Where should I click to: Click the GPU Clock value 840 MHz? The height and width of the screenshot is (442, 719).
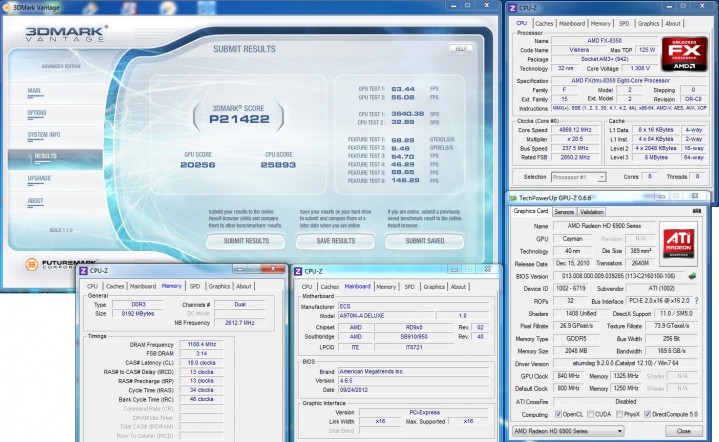pyautogui.click(x=569, y=376)
